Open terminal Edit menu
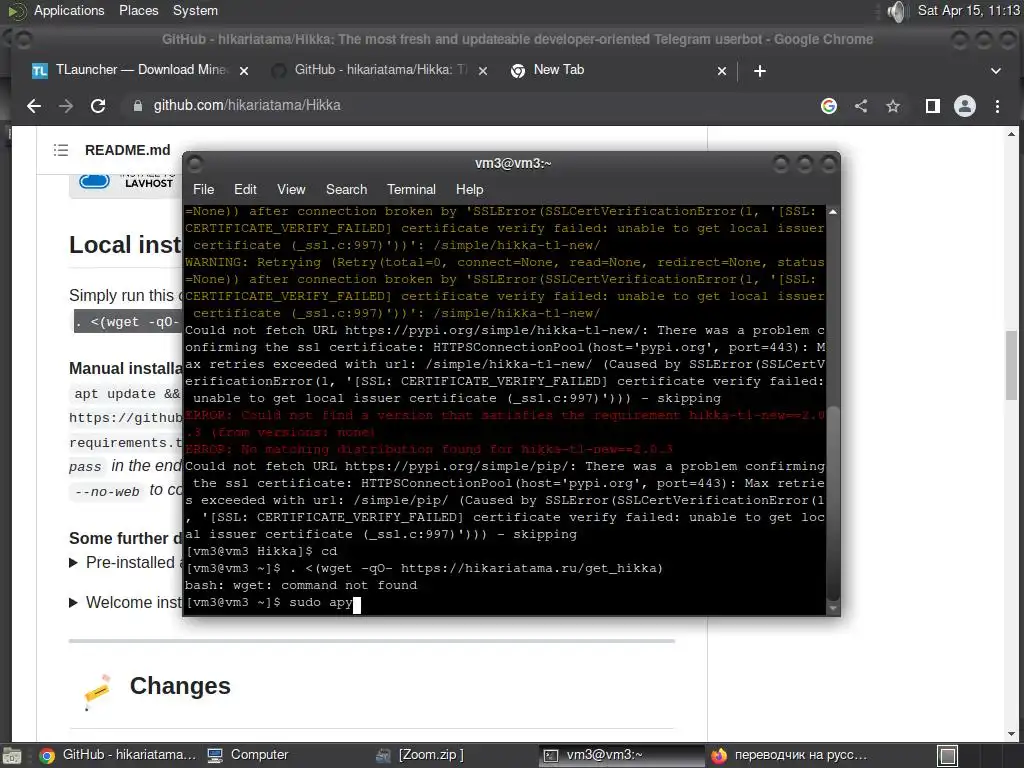 pos(245,189)
